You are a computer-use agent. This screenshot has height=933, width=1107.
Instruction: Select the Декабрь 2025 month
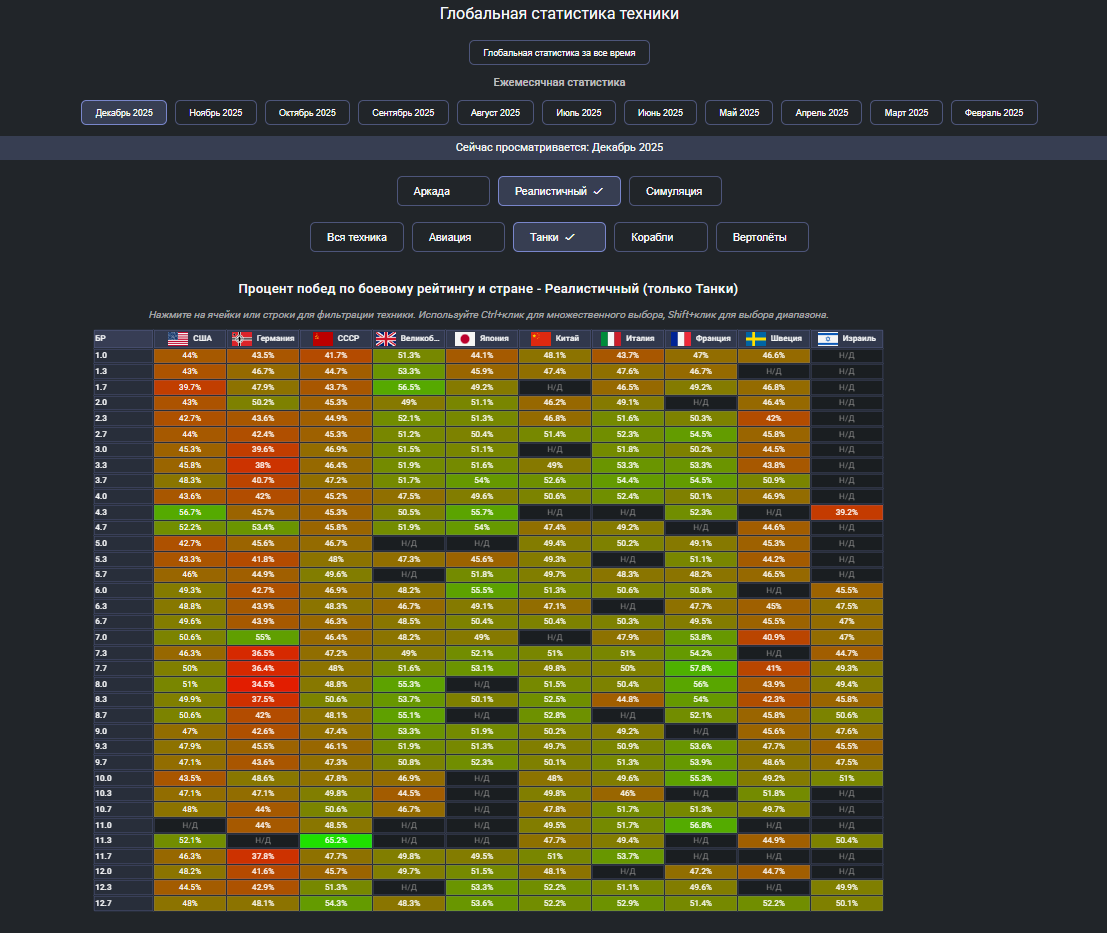point(124,113)
